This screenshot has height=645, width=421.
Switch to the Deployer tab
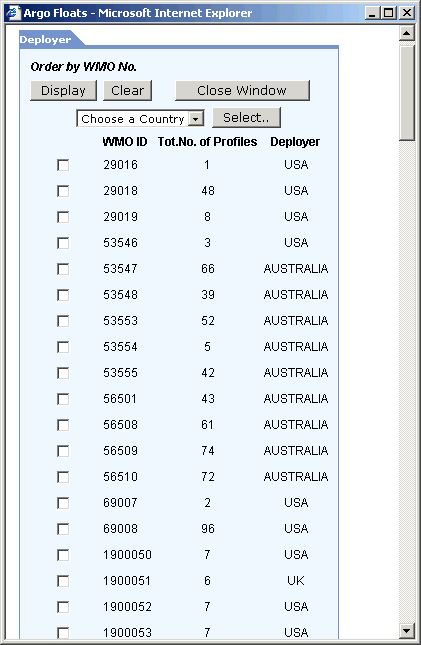coord(45,39)
